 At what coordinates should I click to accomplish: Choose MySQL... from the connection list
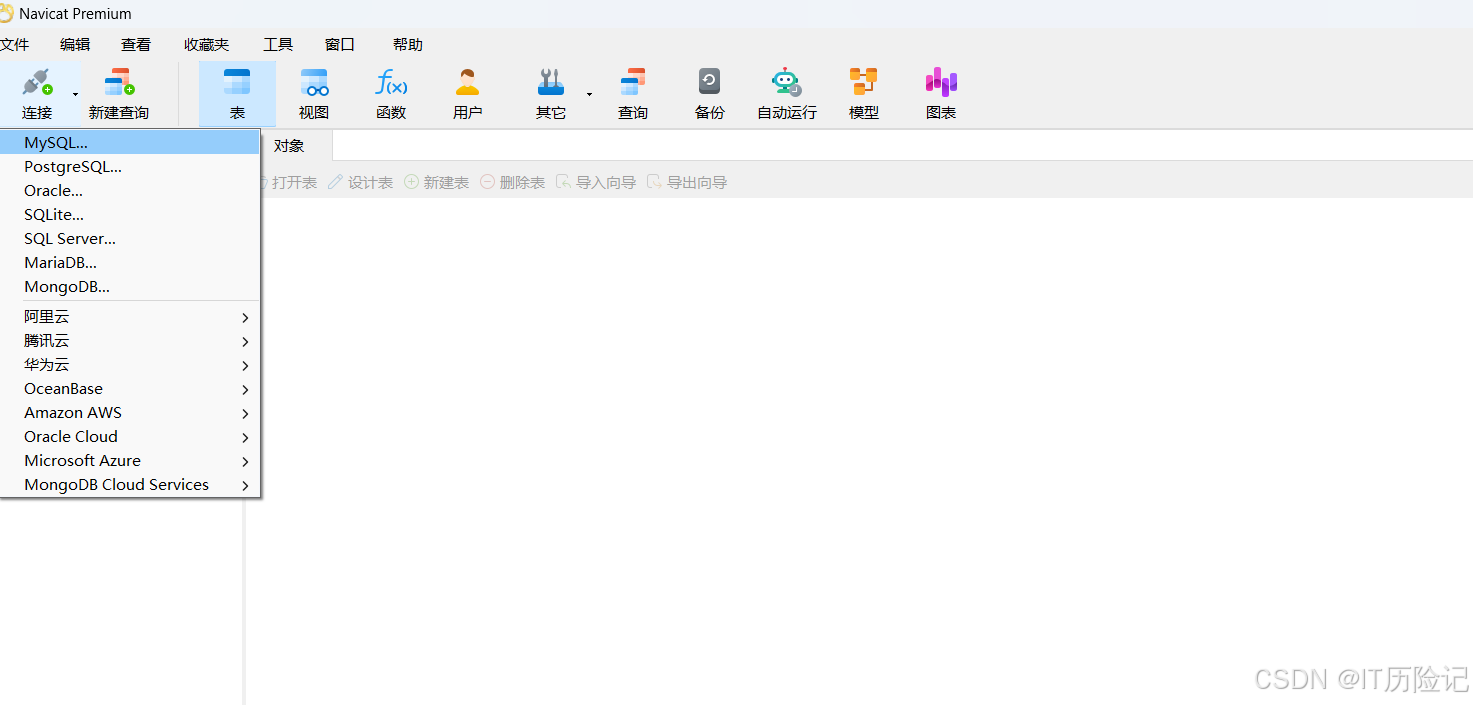[130, 143]
